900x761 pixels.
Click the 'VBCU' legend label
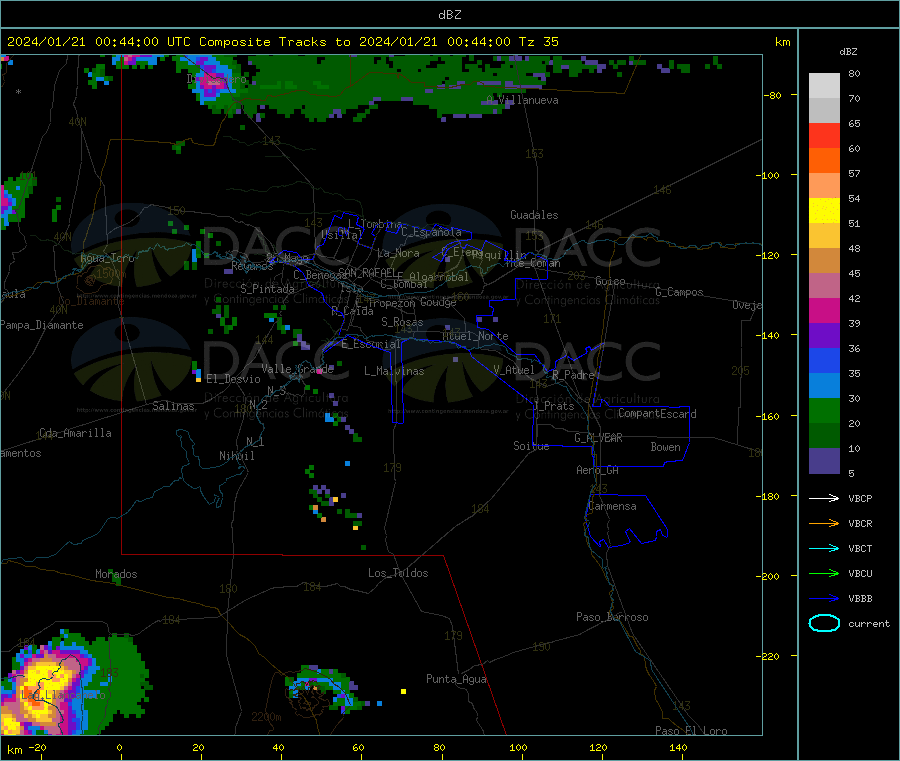[x=860, y=573]
